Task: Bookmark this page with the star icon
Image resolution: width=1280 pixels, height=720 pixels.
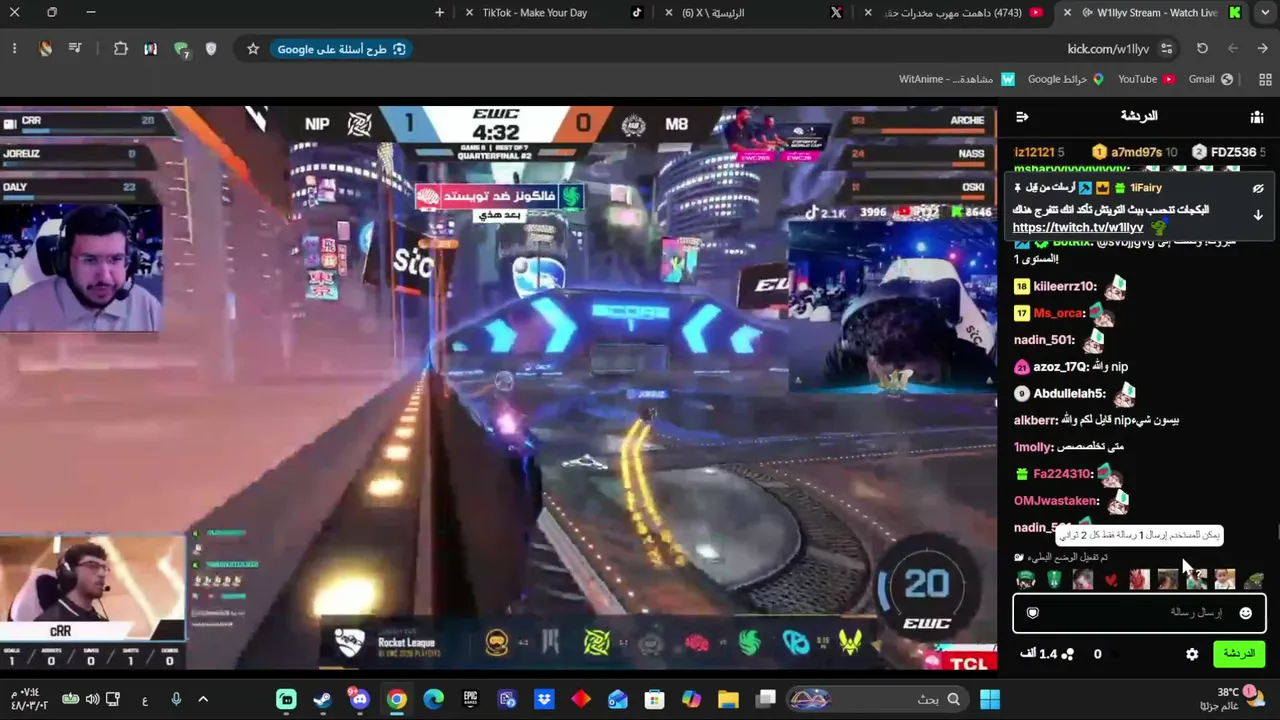Action: pyautogui.click(x=253, y=49)
